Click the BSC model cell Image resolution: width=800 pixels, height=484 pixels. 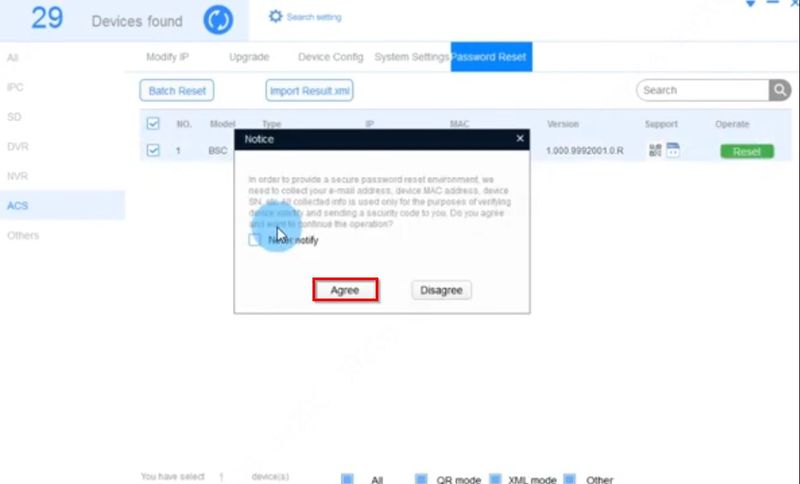click(218, 150)
